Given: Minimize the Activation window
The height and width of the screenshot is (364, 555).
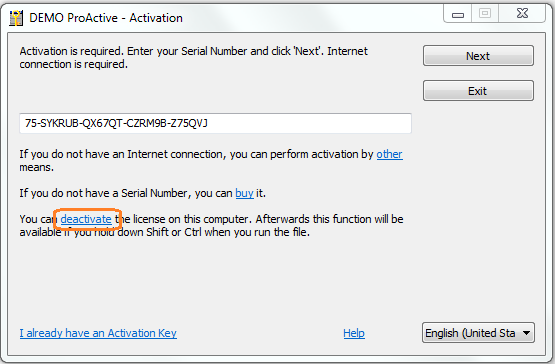Looking at the screenshot, I should tap(458, 14).
